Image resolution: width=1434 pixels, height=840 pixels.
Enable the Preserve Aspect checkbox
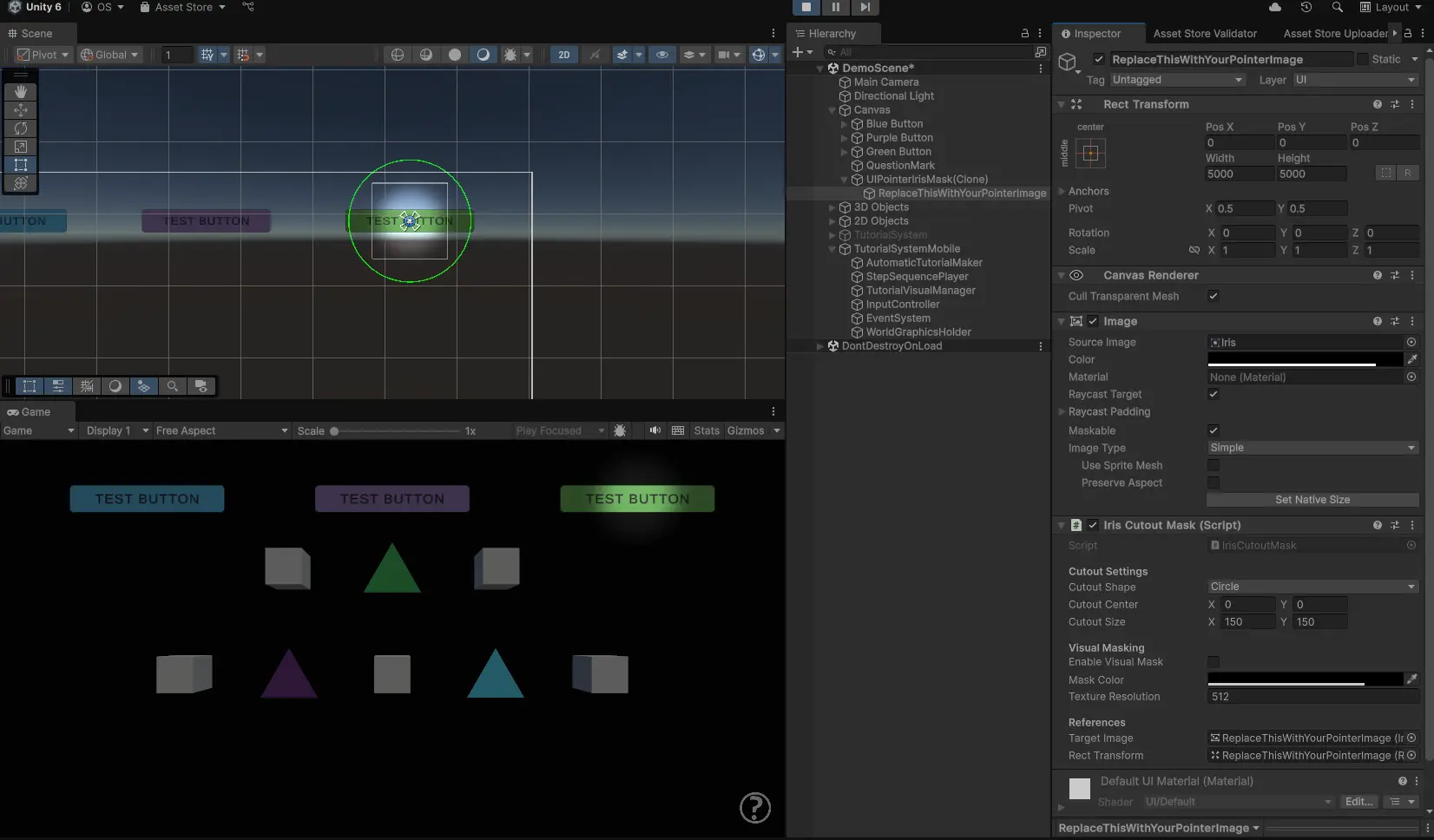pyautogui.click(x=1214, y=482)
